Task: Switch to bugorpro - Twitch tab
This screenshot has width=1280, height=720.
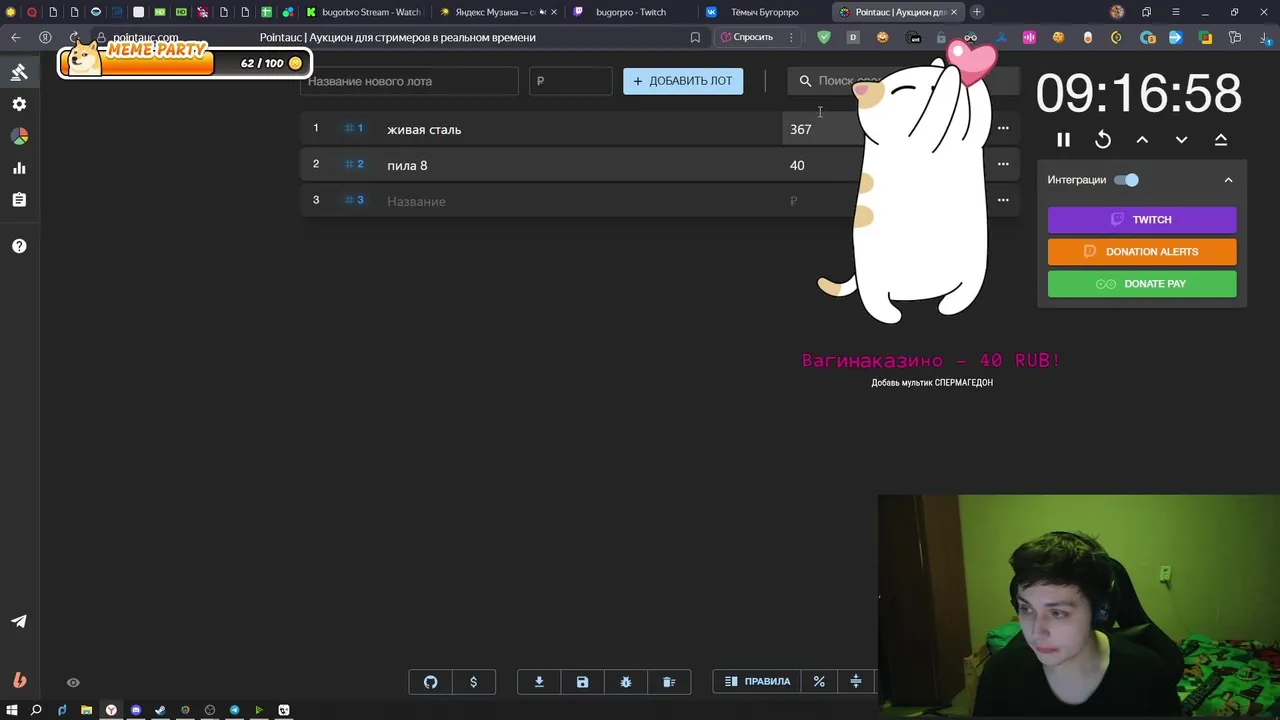Action: (x=630, y=12)
